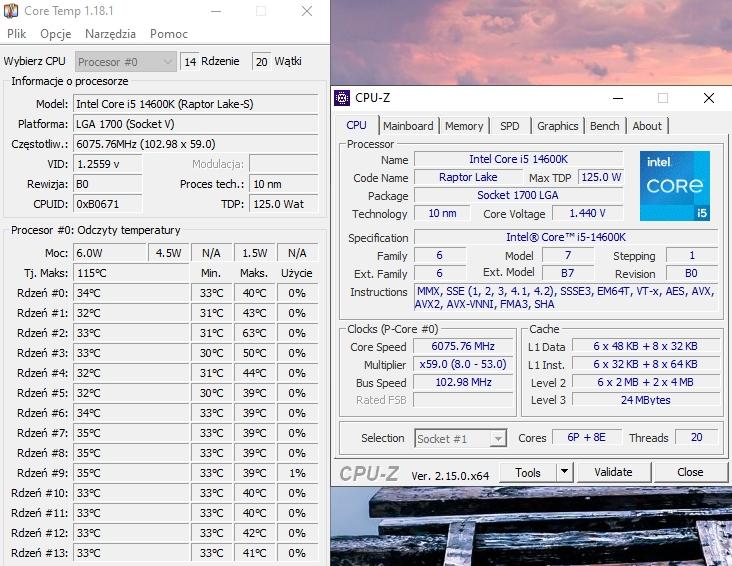The height and width of the screenshot is (566, 732).
Task: Open the arrow dropdown next to Tools
Action: pyautogui.click(x=563, y=472)
